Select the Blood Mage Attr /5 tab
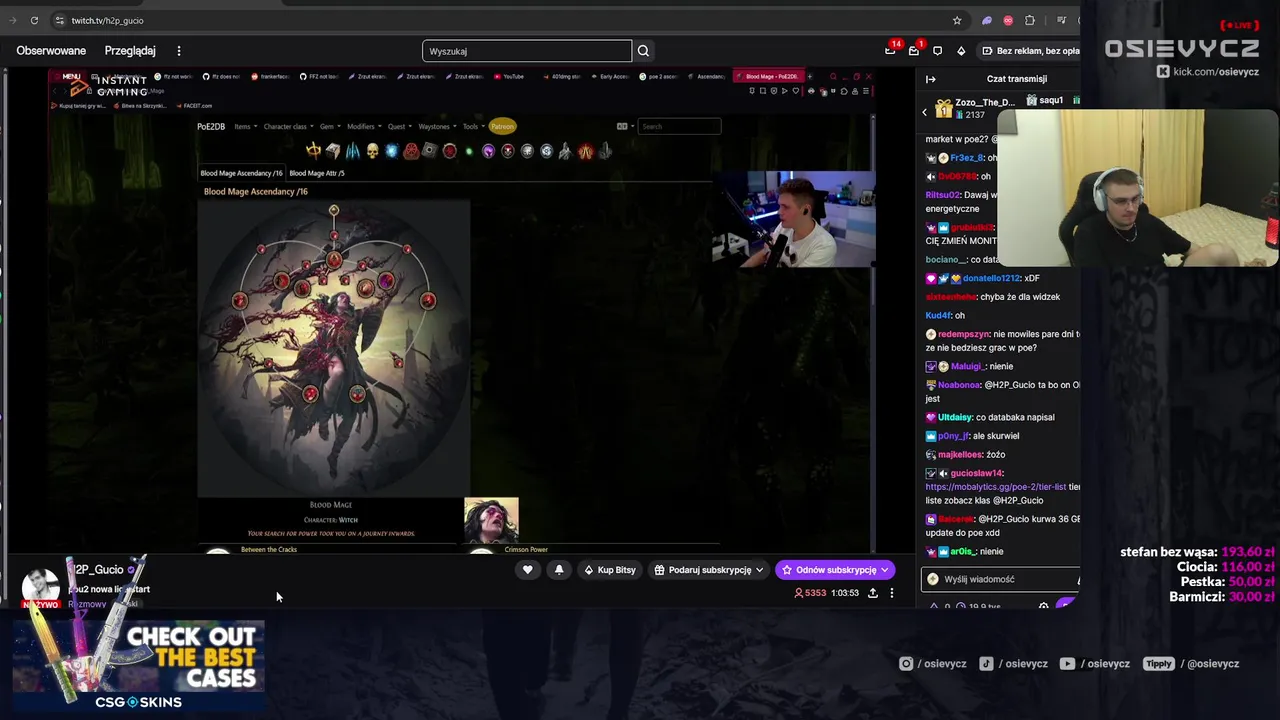 click(x=317, y=173)
